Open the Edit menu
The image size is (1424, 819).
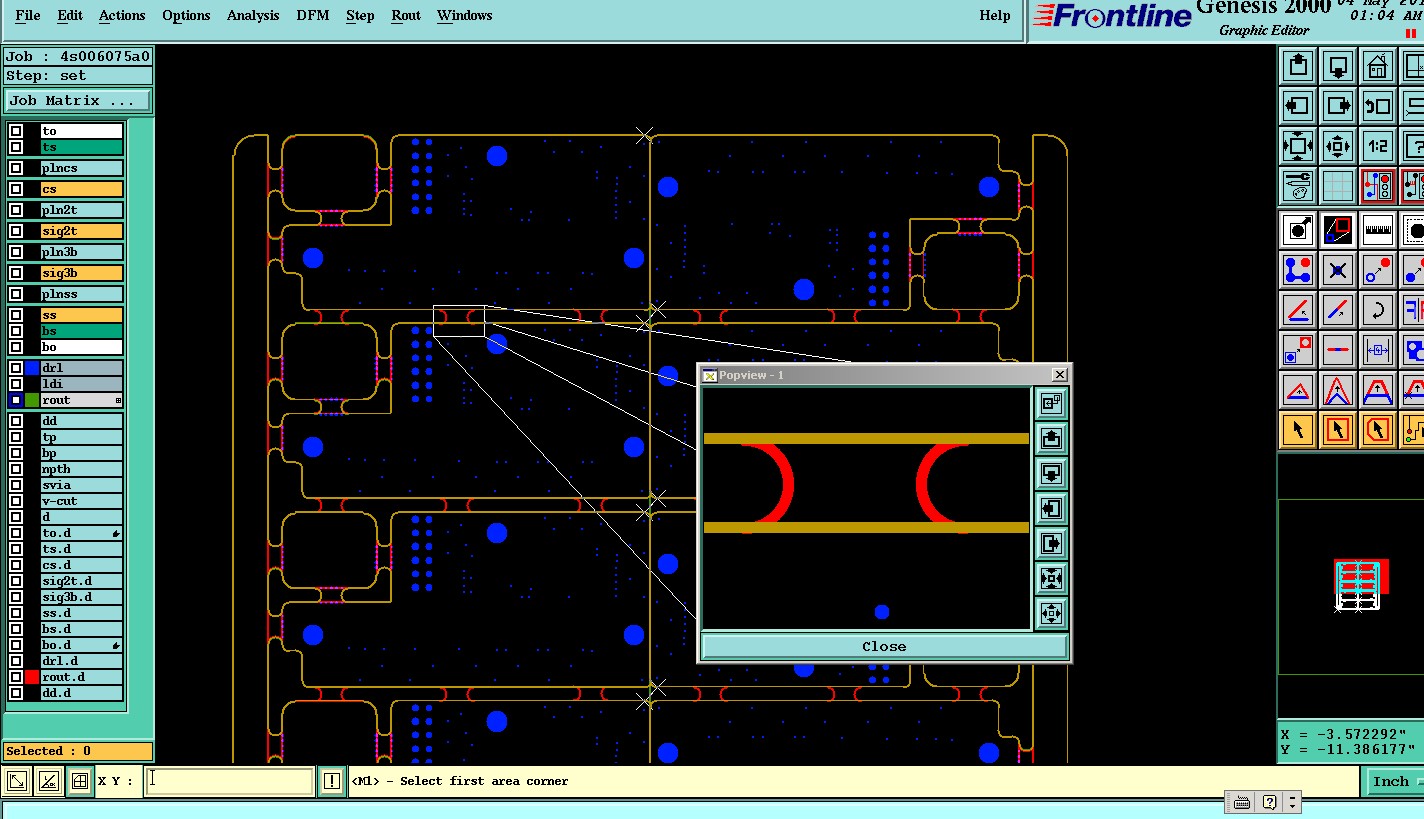[x=70, y=15]
